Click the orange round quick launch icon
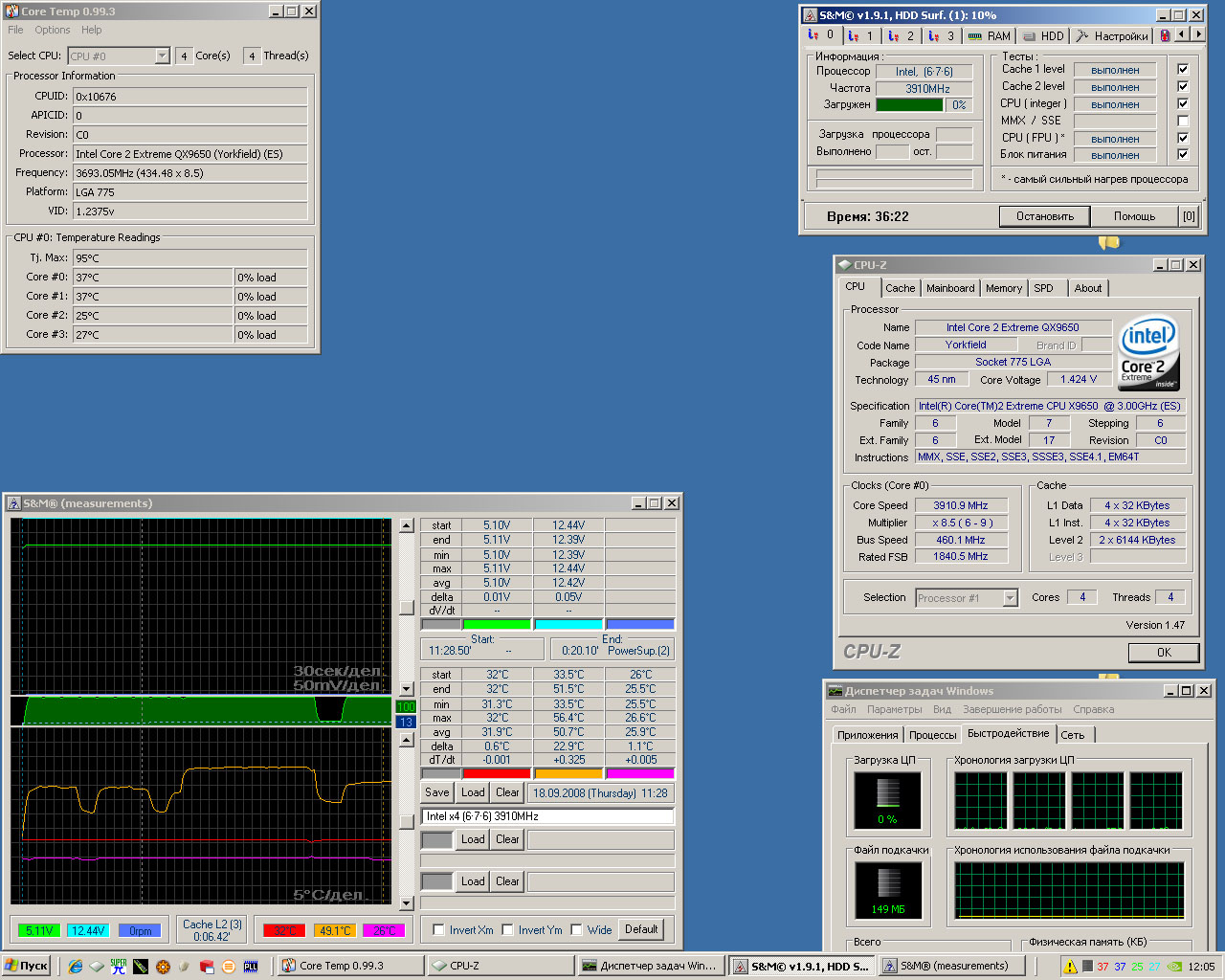Viewport: 1225px width, 980px height. pos(228,967)
